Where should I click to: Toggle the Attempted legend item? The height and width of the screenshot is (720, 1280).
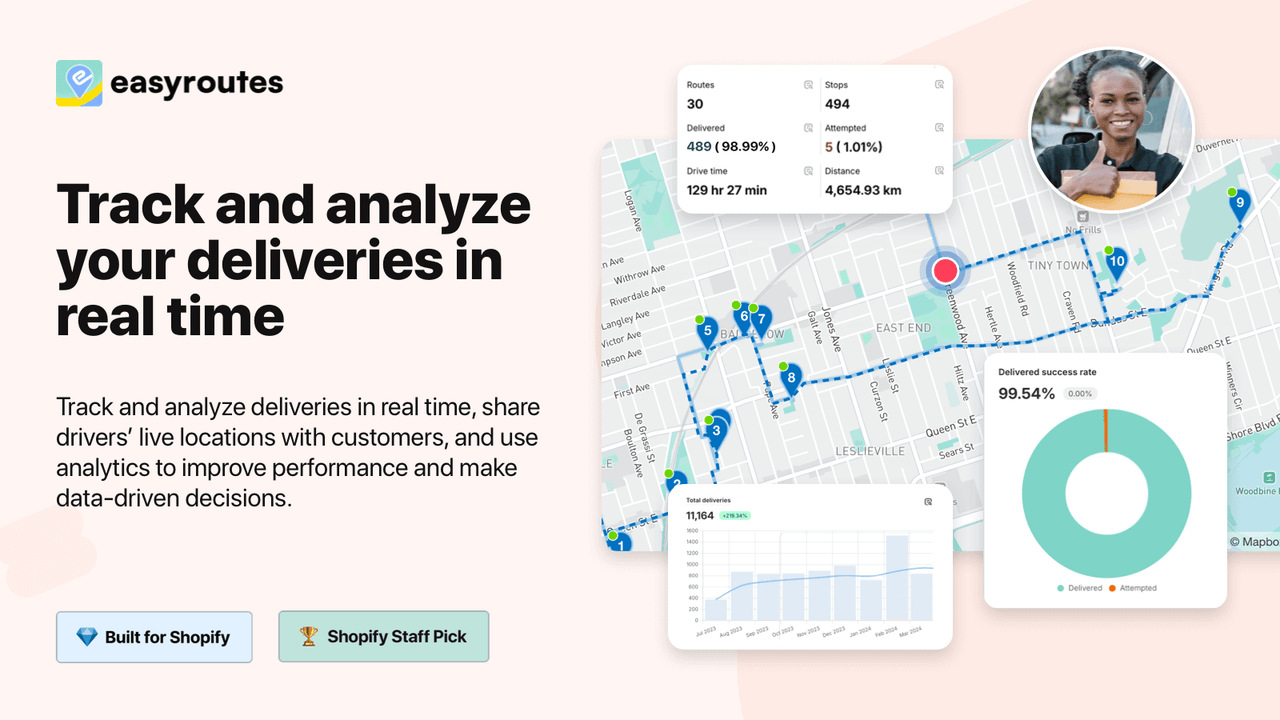pyautogui.click(x=1140, y=588)
